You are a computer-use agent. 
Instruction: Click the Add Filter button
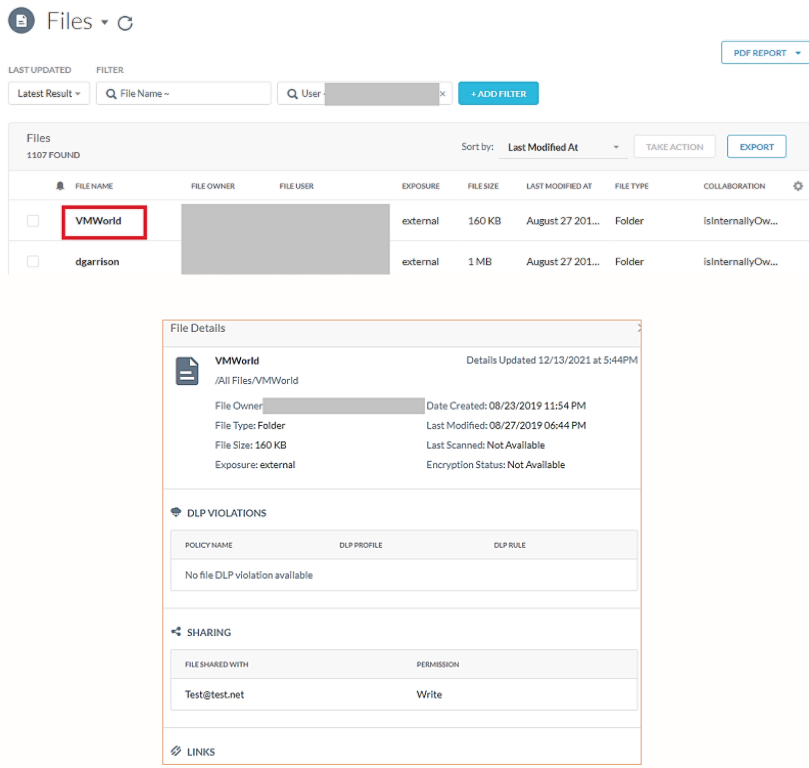[498, 93]
